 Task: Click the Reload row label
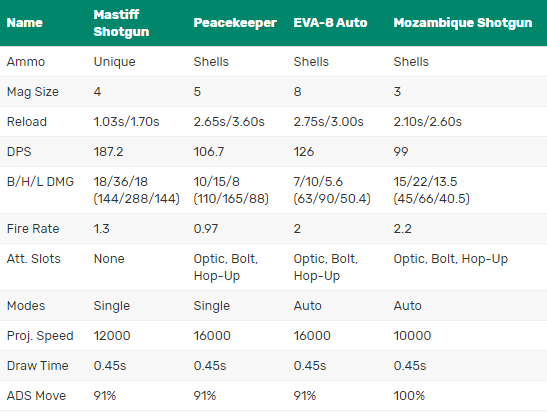(27, 122)
